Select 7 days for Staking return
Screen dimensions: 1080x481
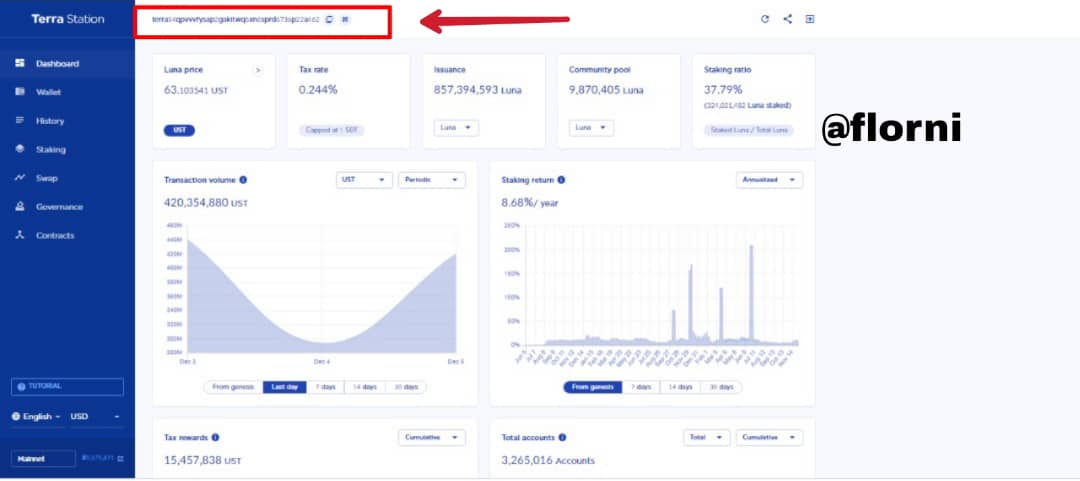(641, 387)
